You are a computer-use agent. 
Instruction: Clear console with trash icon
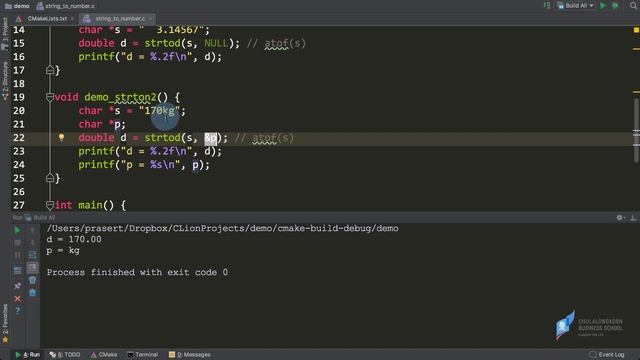[x=32, y=293]
